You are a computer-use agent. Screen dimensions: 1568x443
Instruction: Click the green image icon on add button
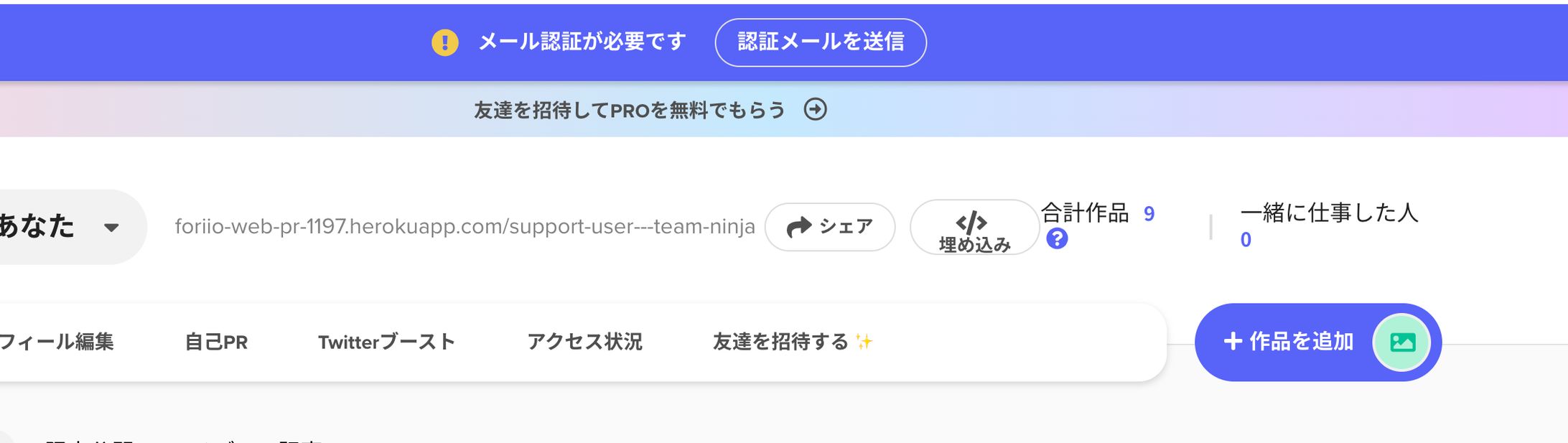tap(1401, 342)
